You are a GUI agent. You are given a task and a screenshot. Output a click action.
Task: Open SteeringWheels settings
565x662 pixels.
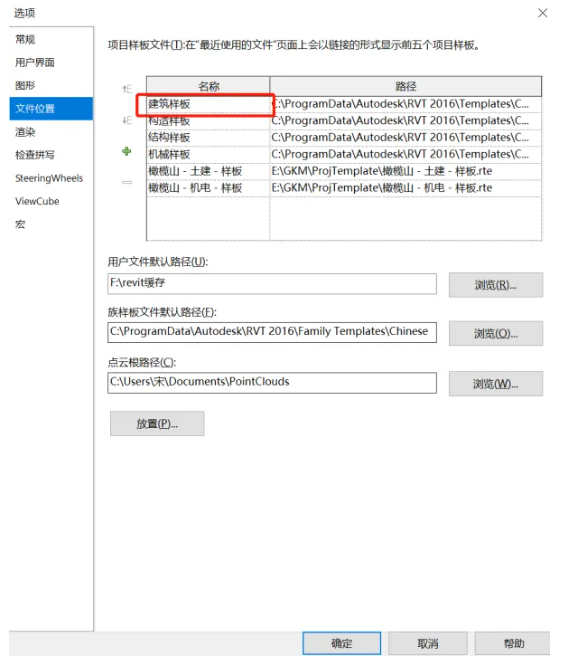(x=51, y=178)
